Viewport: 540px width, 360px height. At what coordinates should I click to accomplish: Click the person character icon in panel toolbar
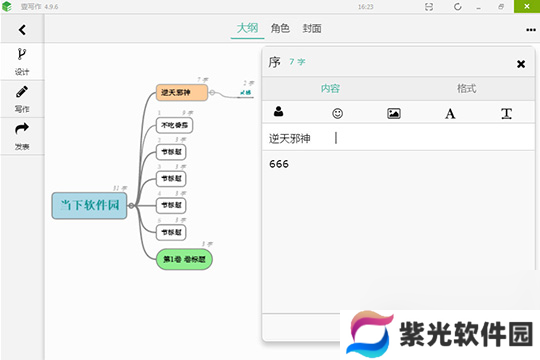[278, 111]
